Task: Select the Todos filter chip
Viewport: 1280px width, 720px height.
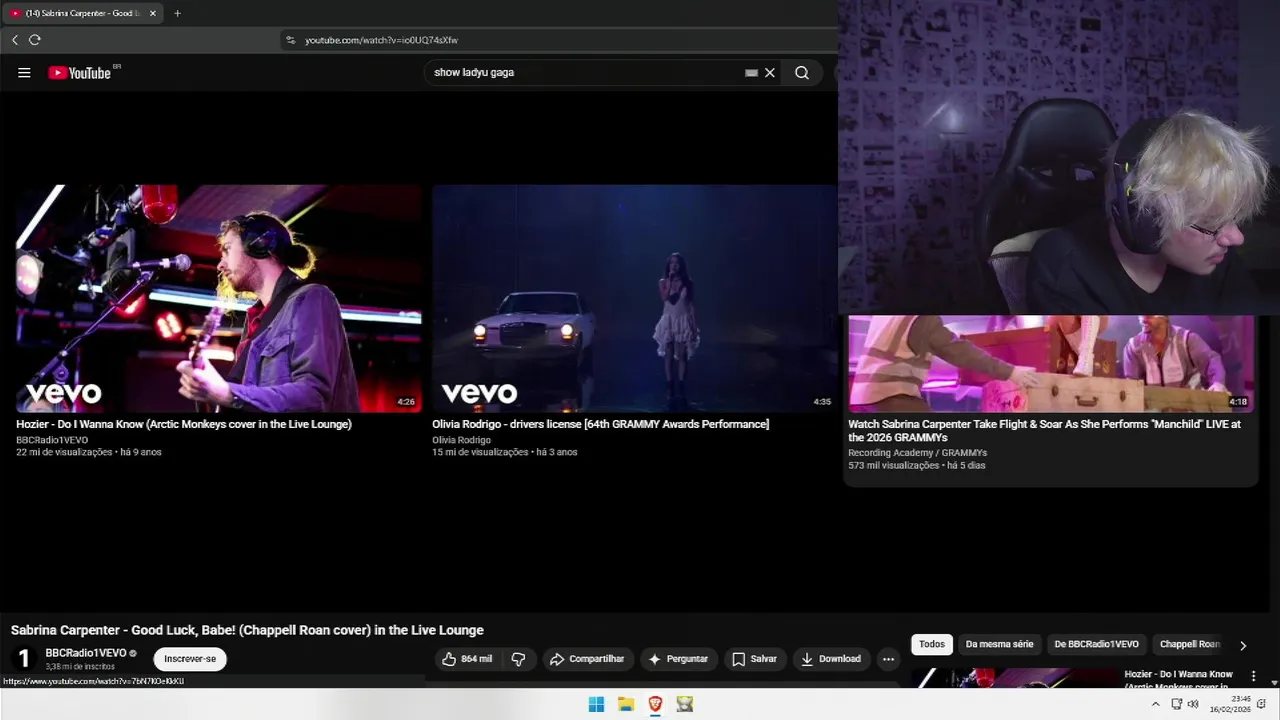Action: (x=932, y=644)
